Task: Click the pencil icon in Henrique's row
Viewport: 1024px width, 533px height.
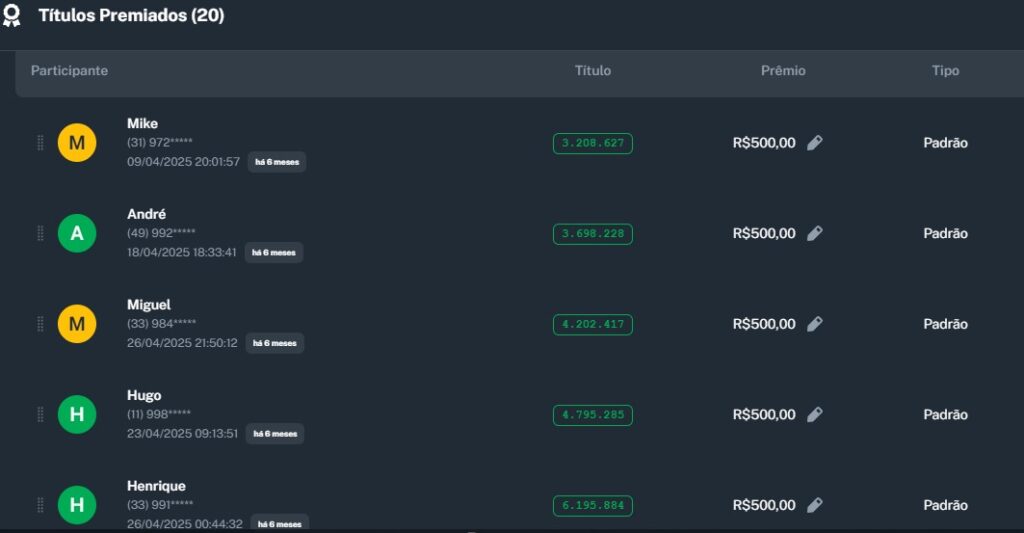Action: click(815, 505)
